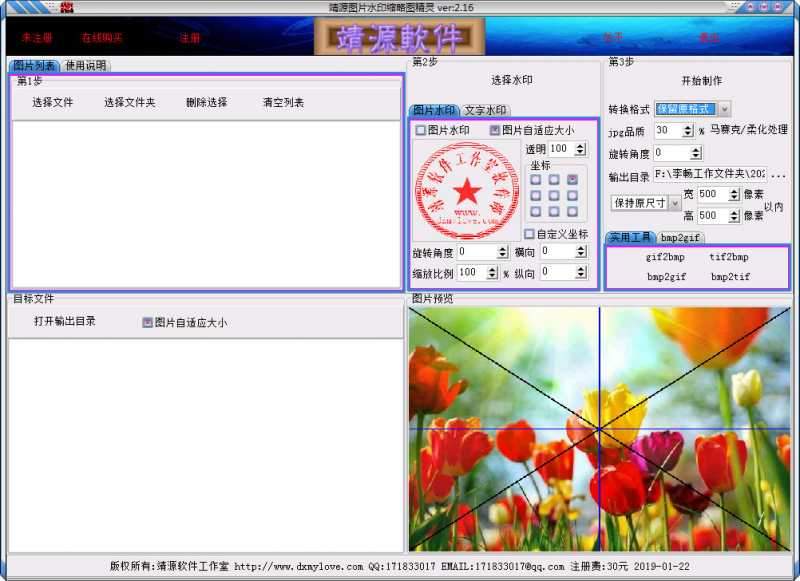Run the tif2bmp conversion tool
This screenshot has width=800, height=581.
(x=728, y=257)
